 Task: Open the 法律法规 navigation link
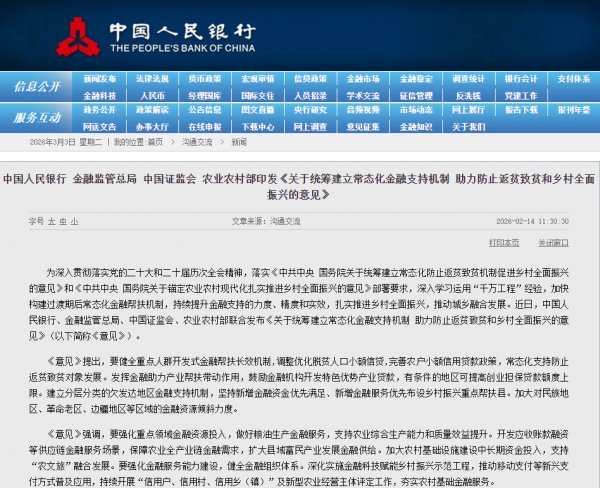coord(152,79)
